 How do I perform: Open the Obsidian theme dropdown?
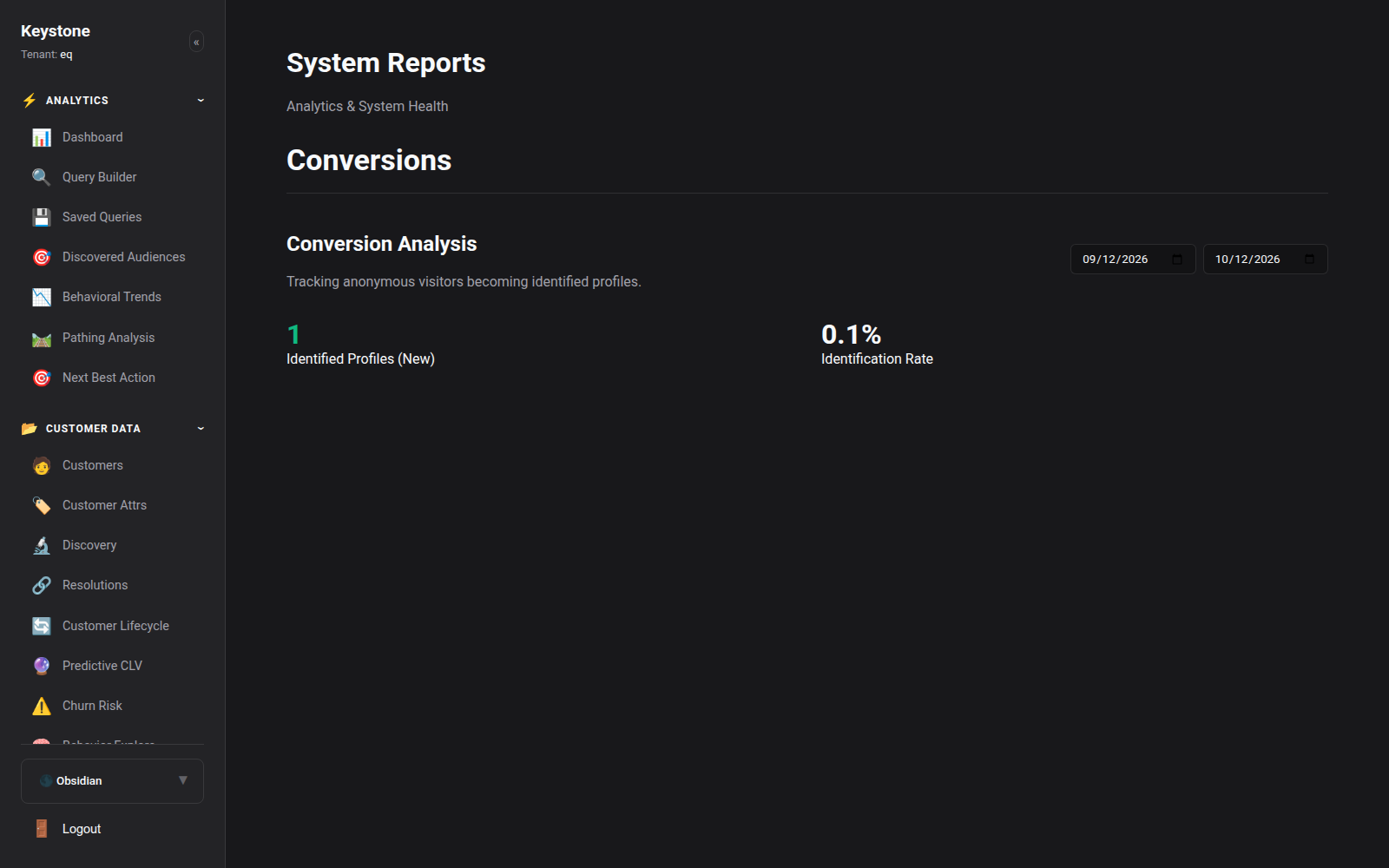pyautogui.click(x=112, y=781)
